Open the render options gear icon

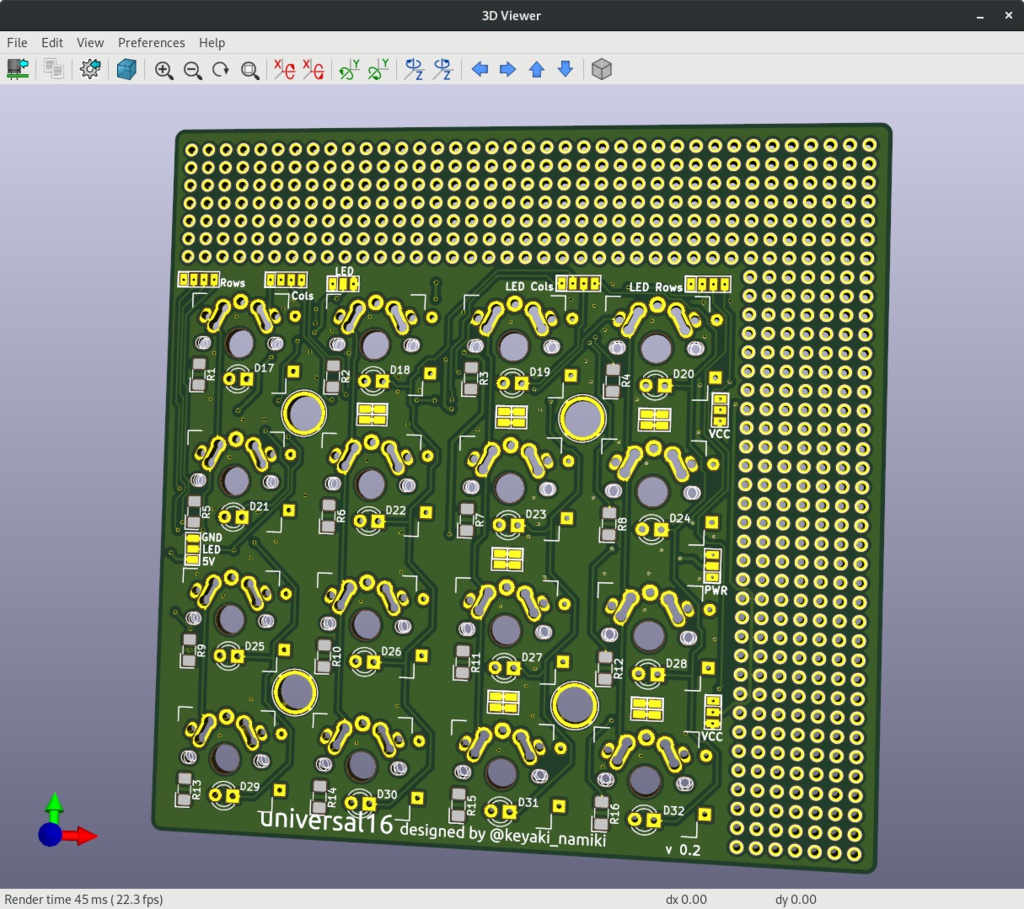click(88, 70)
